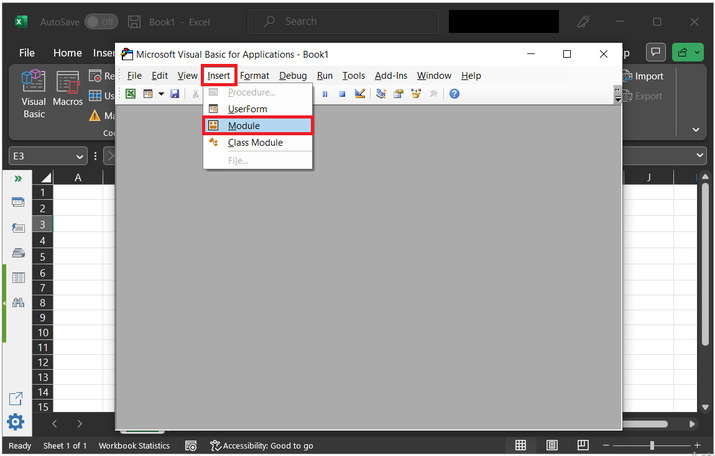Choose Class Module from the Insert menu

click(x=258, y=143)
